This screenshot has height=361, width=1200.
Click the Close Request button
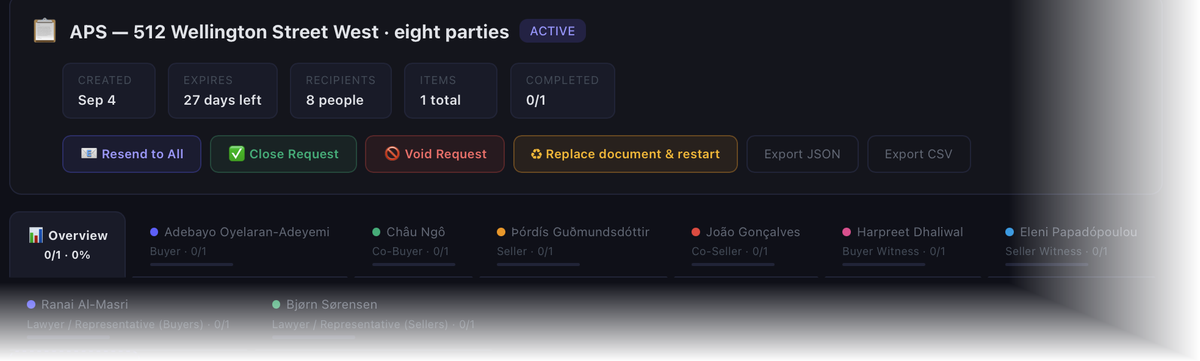point(283,154)
